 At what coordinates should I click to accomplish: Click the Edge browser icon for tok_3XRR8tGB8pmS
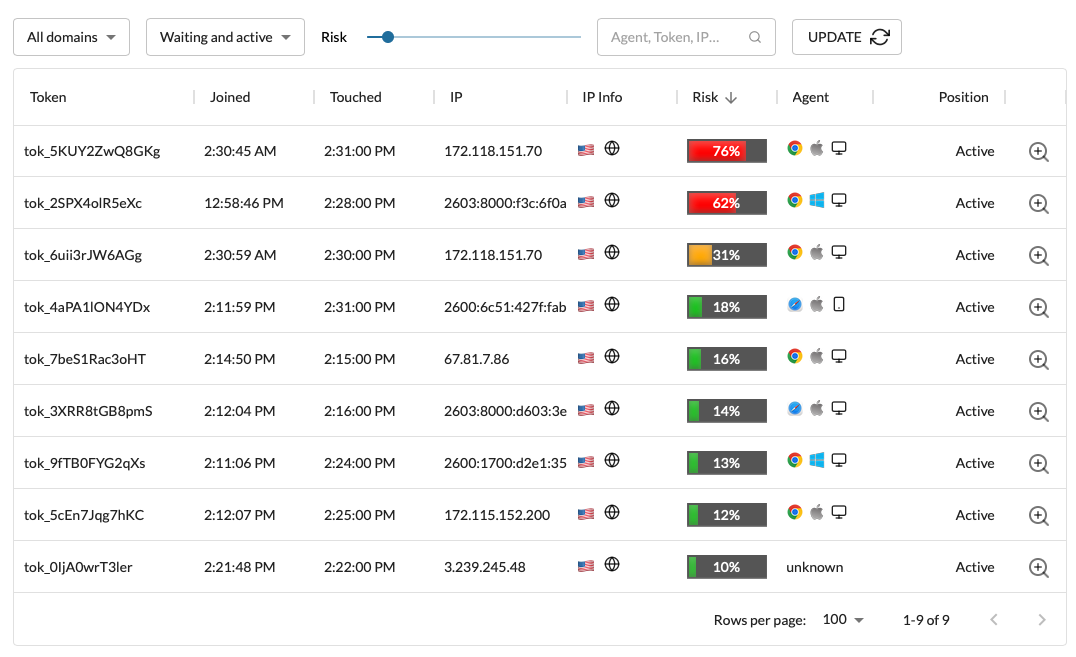[x=795, y=407]
